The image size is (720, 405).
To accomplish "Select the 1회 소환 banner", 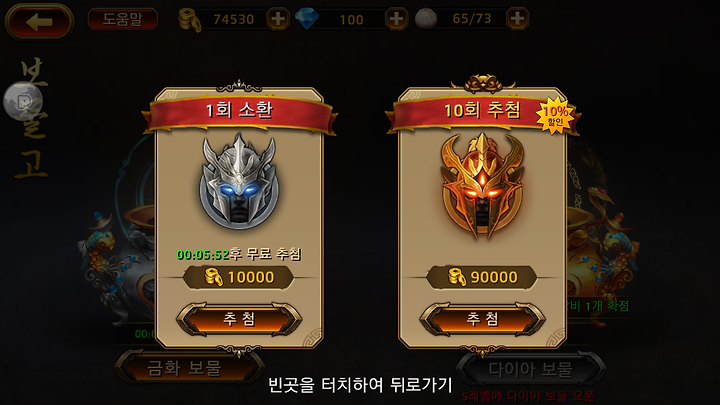I will coord(239,112).
